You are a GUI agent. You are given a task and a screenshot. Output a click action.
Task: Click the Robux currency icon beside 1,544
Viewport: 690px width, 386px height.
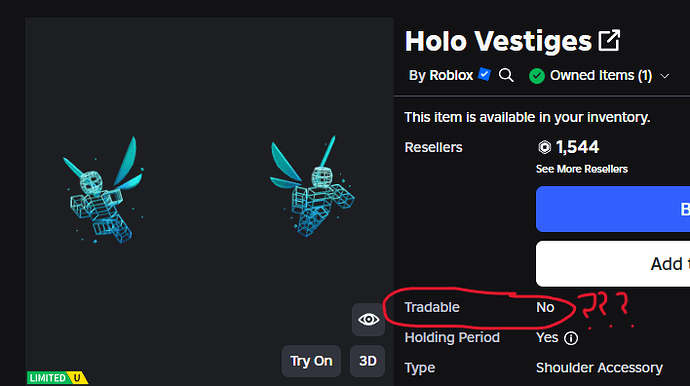(x=544, y=147)
